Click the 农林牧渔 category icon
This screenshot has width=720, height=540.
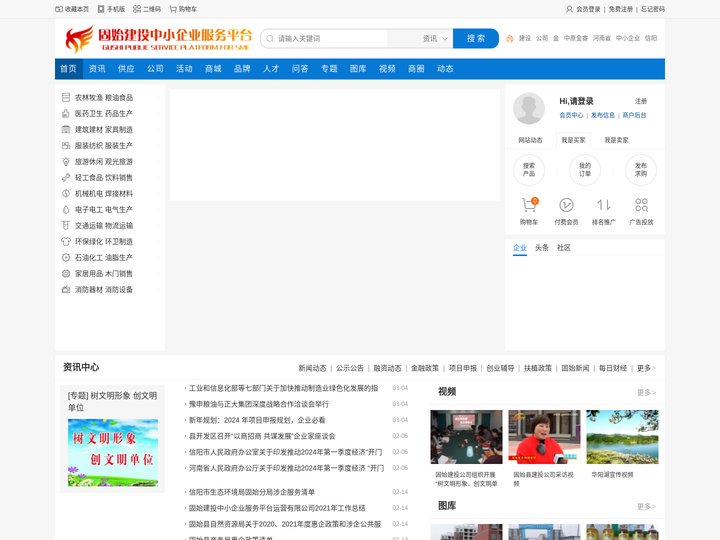point(66,97)
